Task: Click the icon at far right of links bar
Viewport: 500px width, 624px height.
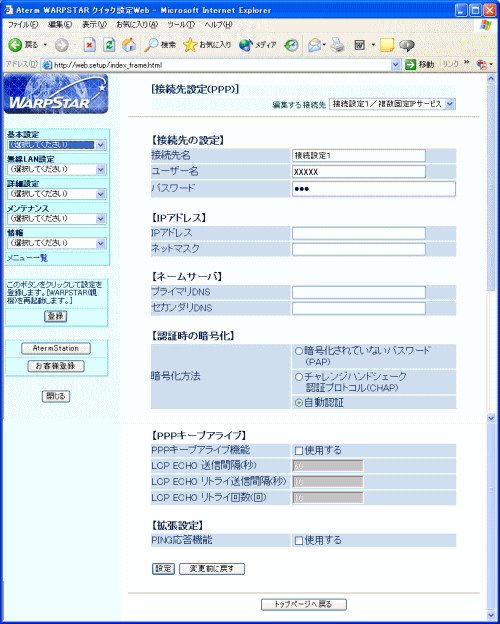Action: coord(481,64)
